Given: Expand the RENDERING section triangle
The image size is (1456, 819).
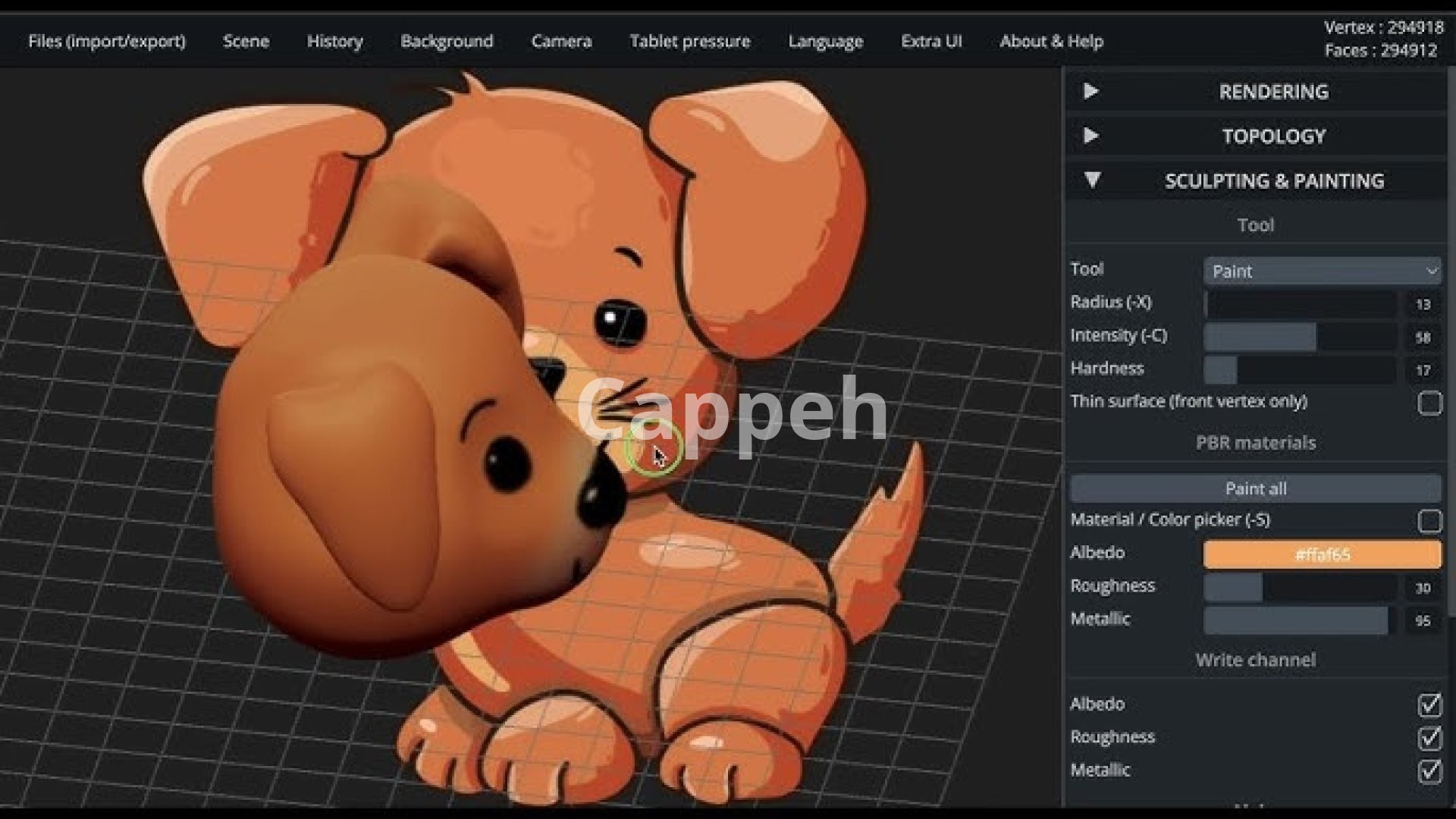Looking at the screenshot, I should point(1091,91).
